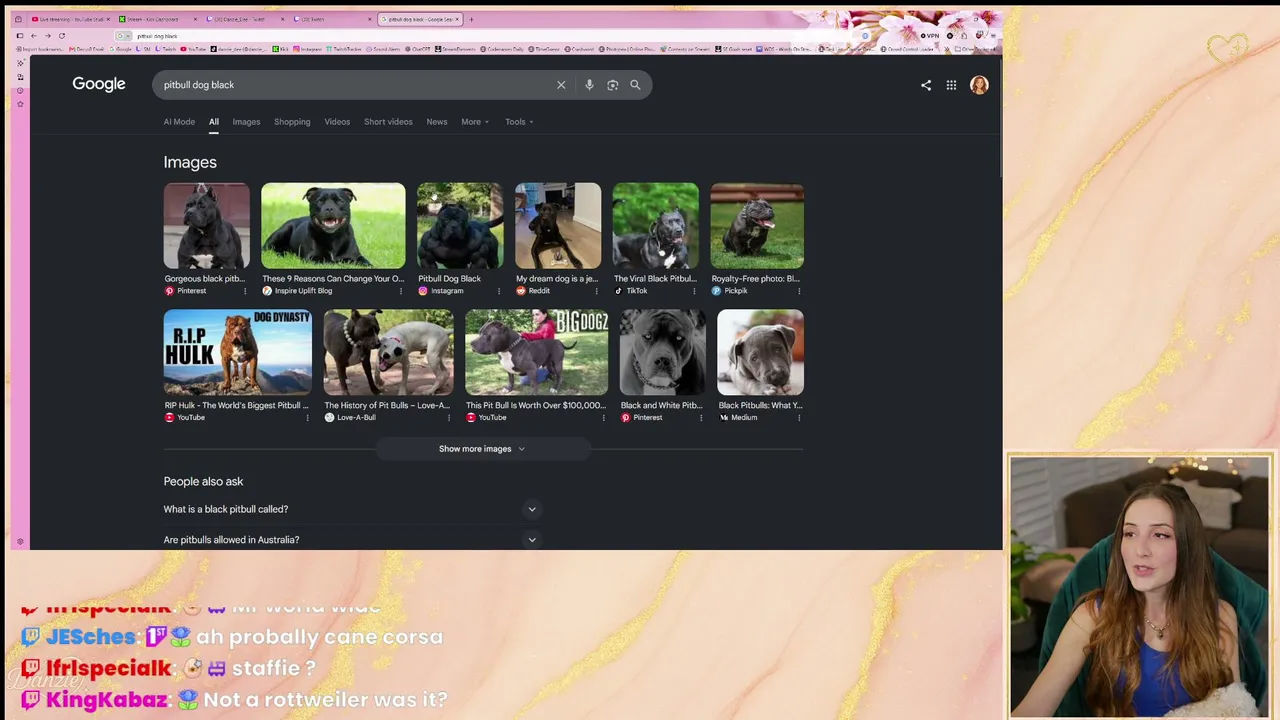The image size is (1280, 720).
Task: Switch to AI Mode tab
Action: (x=179, y=122)
